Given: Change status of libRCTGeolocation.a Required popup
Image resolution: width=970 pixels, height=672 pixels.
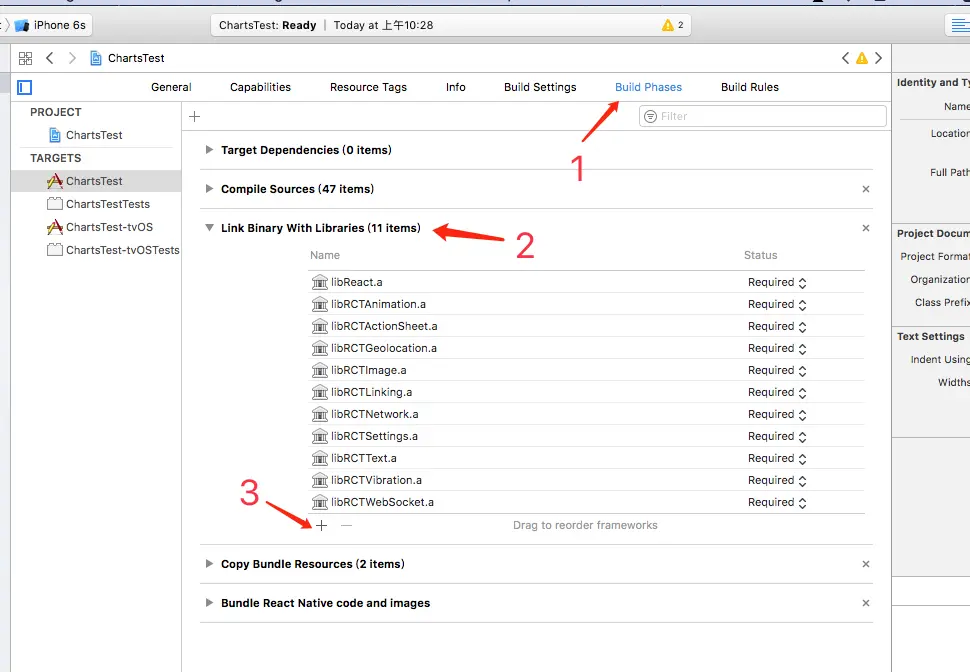Looking at the screenshot, I should coord(777,348).
